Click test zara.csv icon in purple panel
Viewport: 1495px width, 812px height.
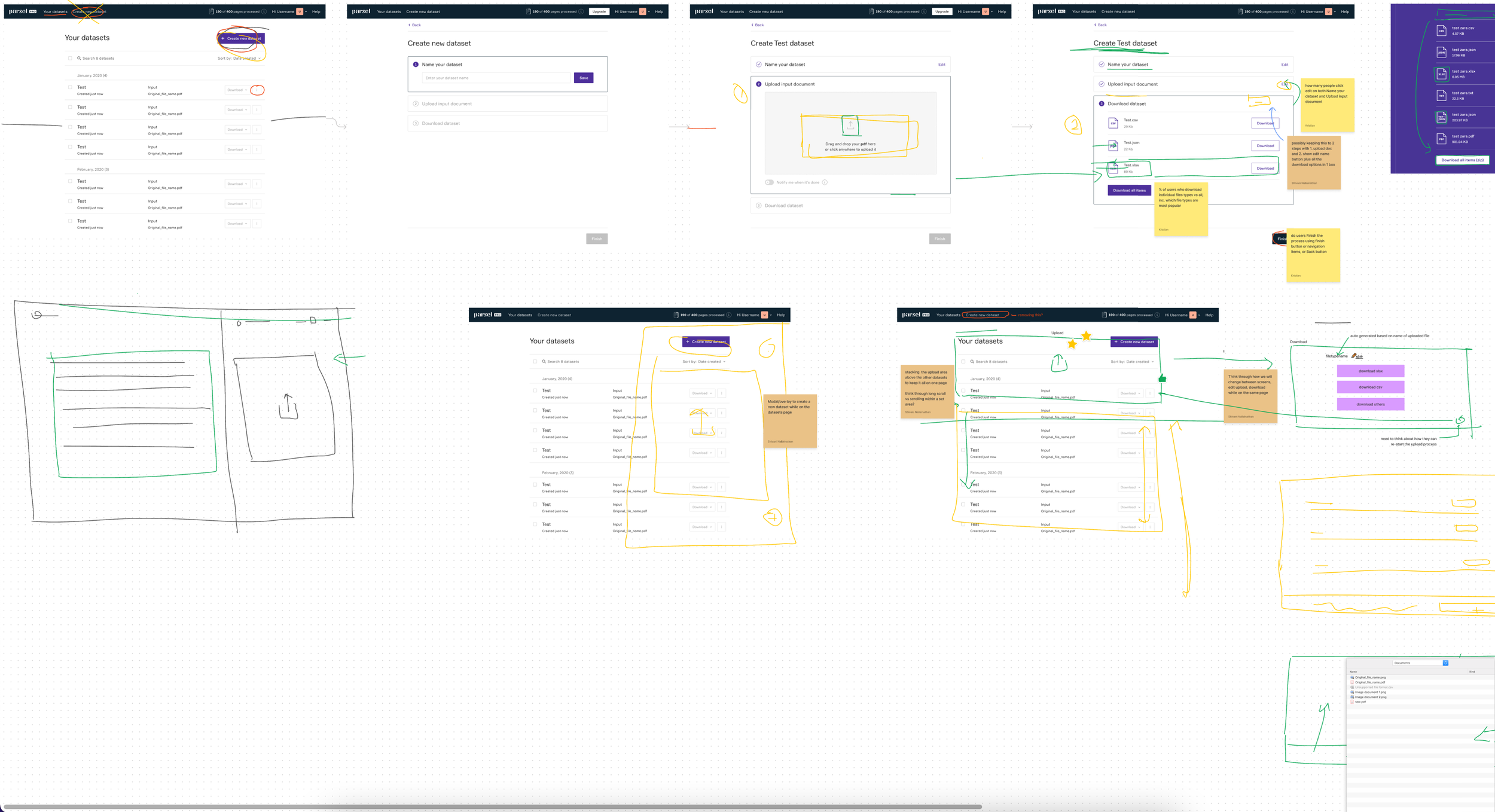pyautogui.click(x=1442, y=30)
